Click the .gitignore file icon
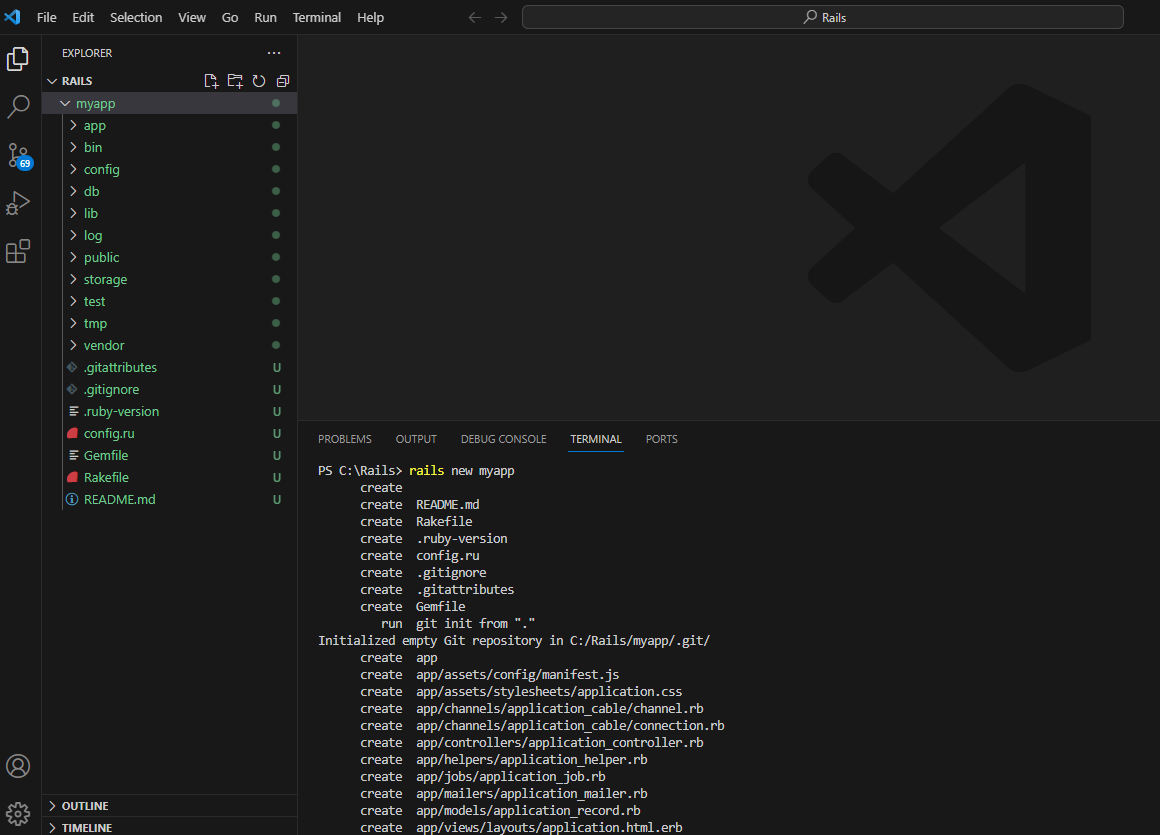This screenshot has width=1160, height=835. (x=72, y=390)
